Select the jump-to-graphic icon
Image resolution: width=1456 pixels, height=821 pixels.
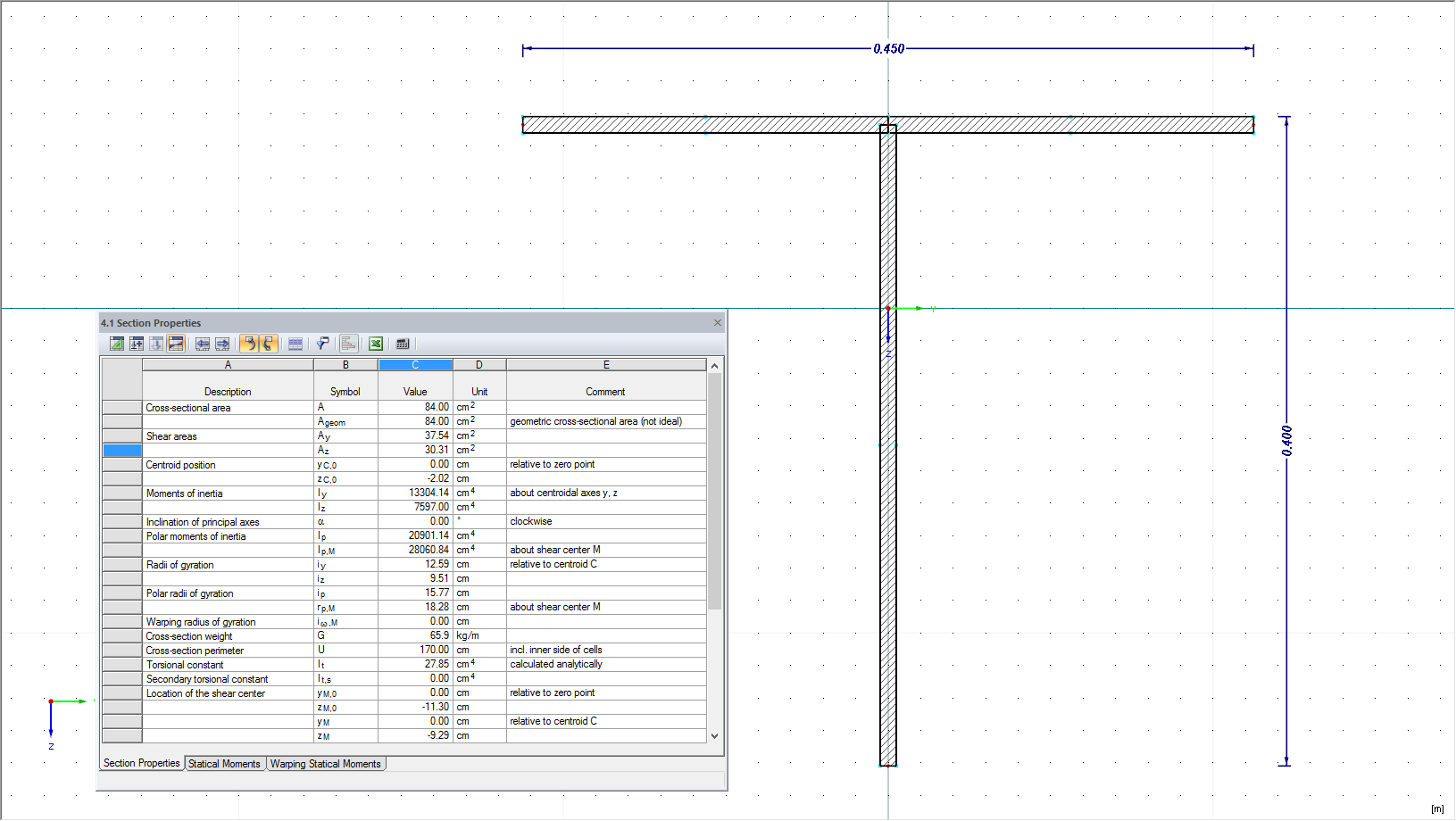[x=117, y=344]
